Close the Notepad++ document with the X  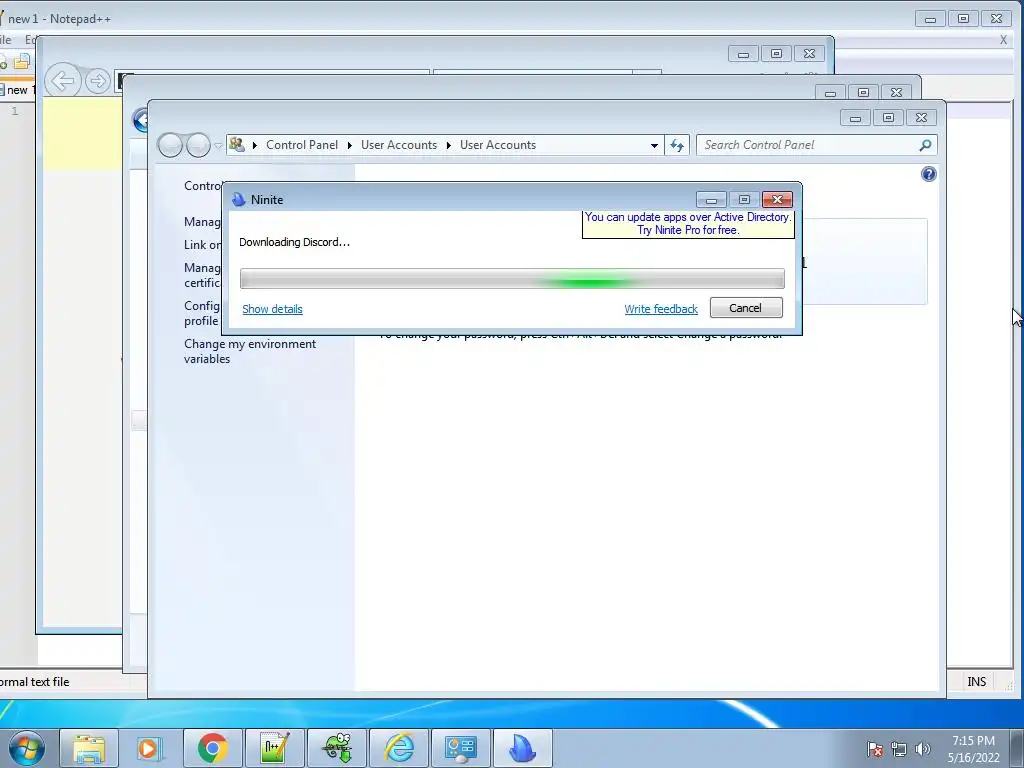point(1004,40)
